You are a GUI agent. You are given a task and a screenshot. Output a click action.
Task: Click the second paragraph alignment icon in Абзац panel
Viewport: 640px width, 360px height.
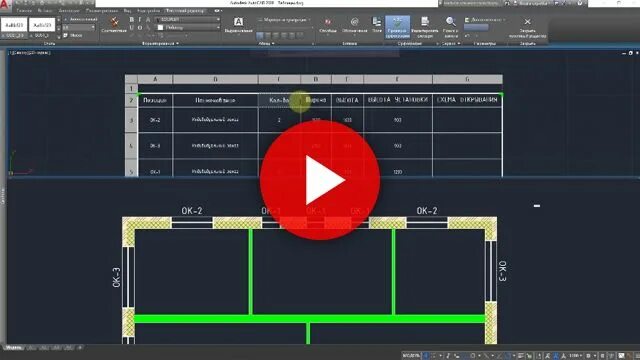(268, 36)
